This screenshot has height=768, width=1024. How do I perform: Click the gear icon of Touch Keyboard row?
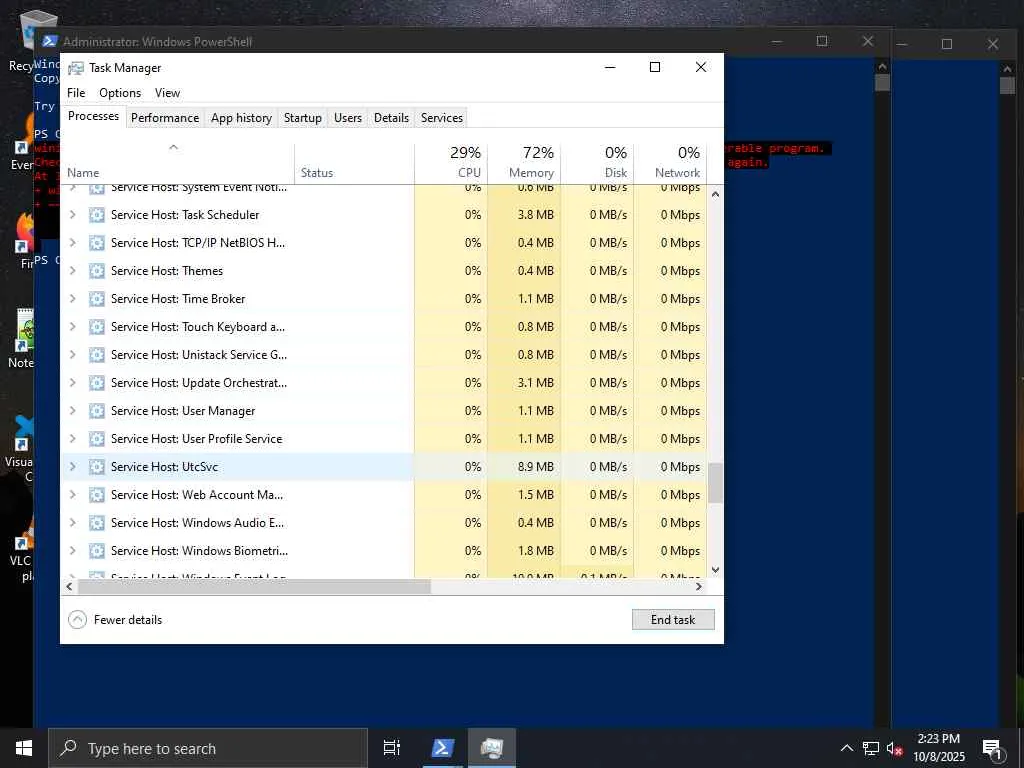97,327
